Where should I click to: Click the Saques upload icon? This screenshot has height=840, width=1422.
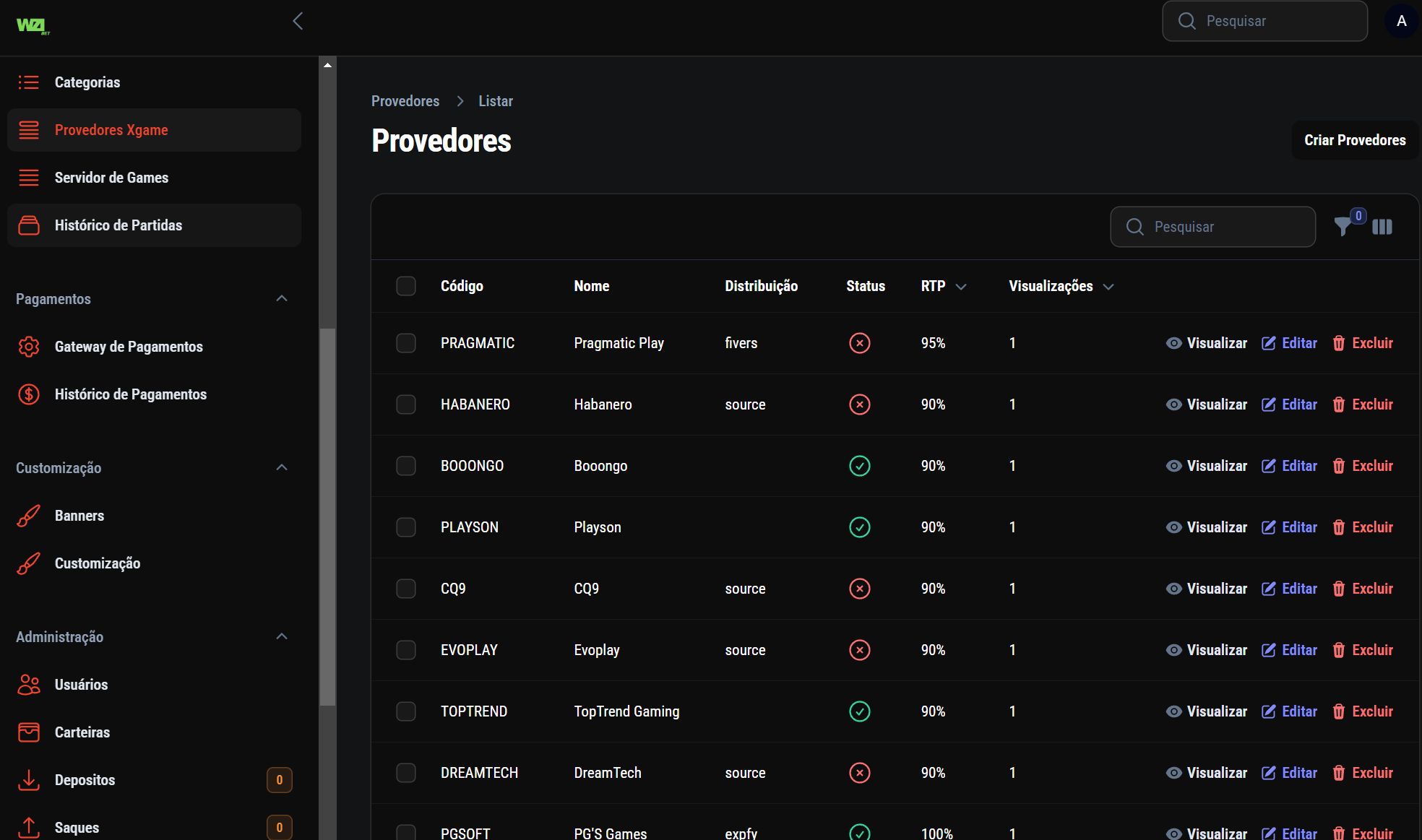click(x=29, y=828)
